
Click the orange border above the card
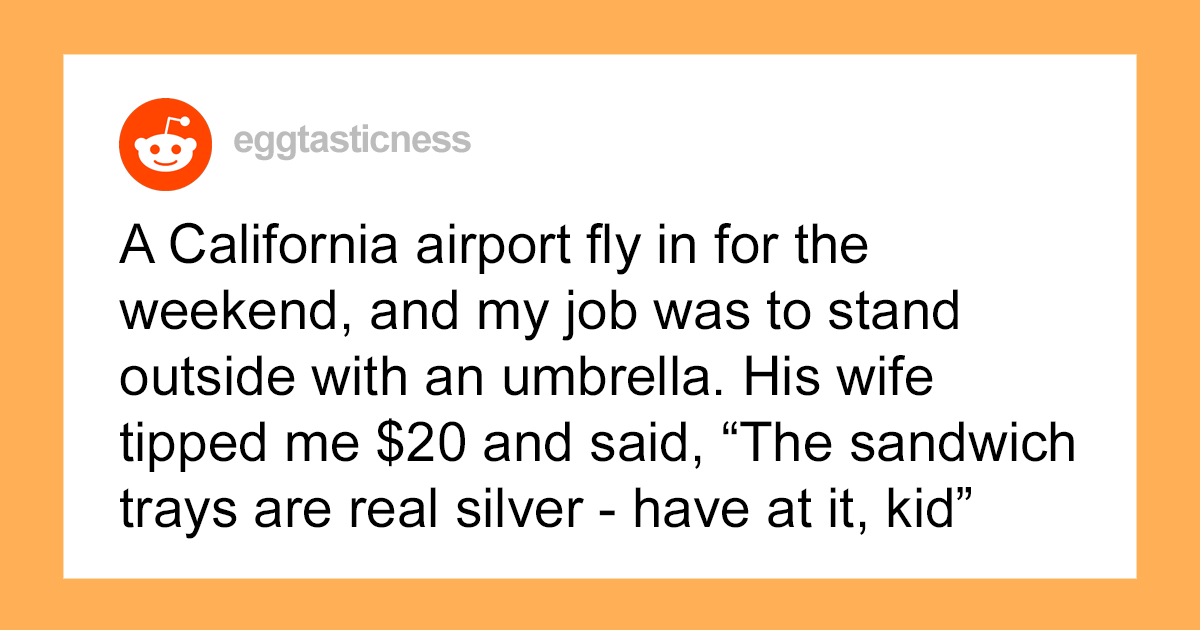click(x=600, y=26)
